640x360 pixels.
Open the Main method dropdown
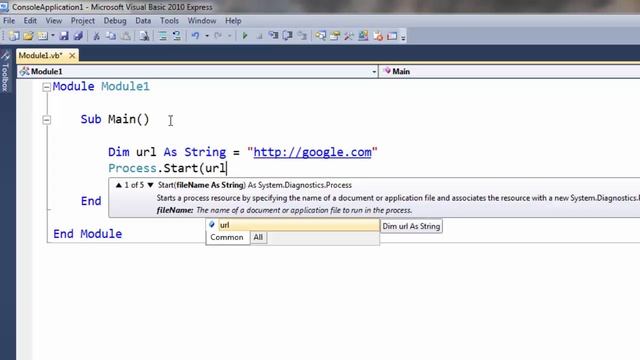pyautogui.click(x=510, y=71)
